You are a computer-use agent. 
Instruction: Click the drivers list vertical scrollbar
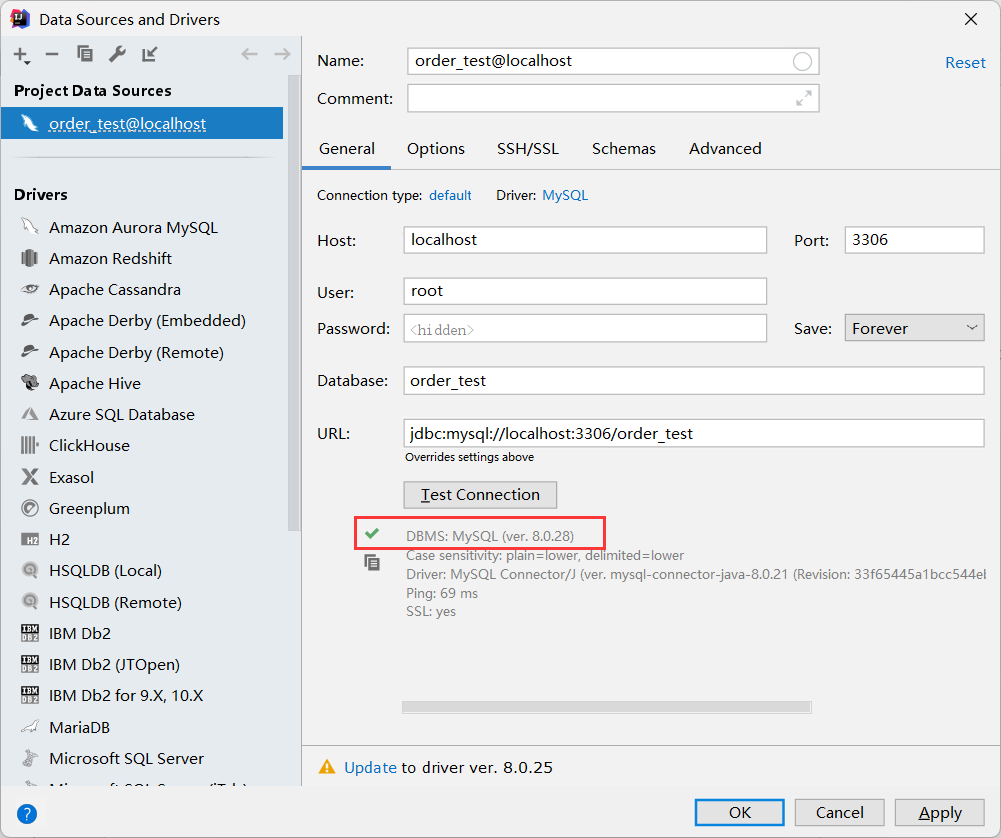pos(294,303)
